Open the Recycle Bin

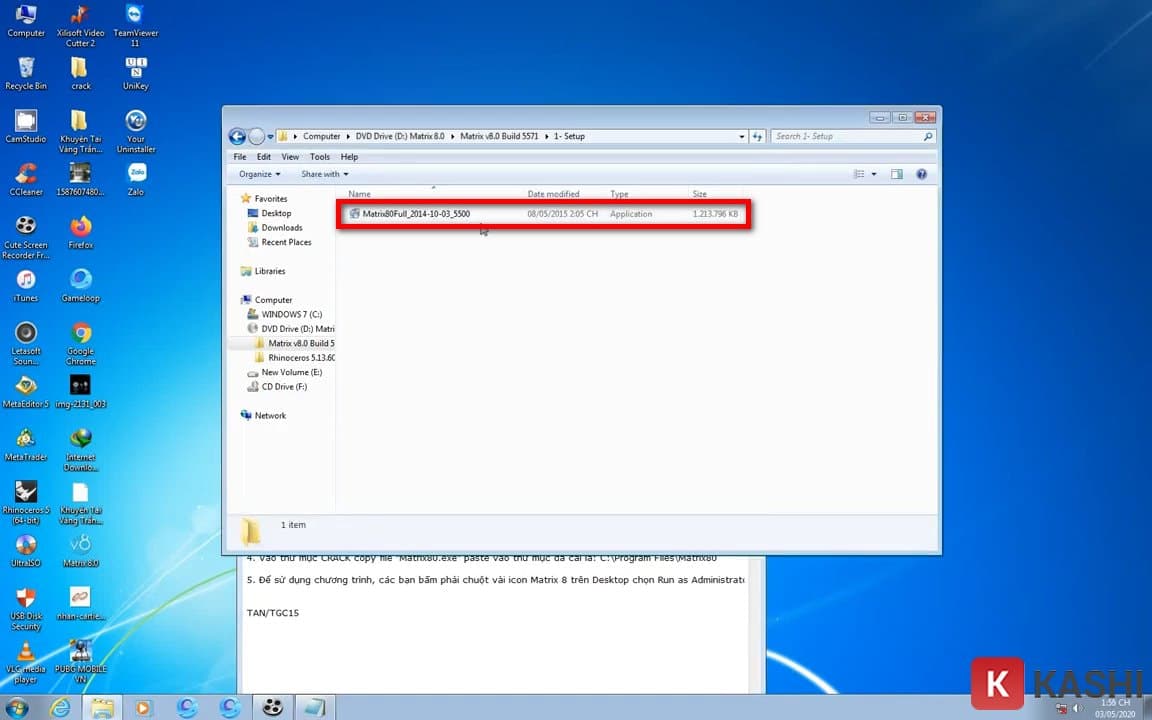[x=25, y=67]
